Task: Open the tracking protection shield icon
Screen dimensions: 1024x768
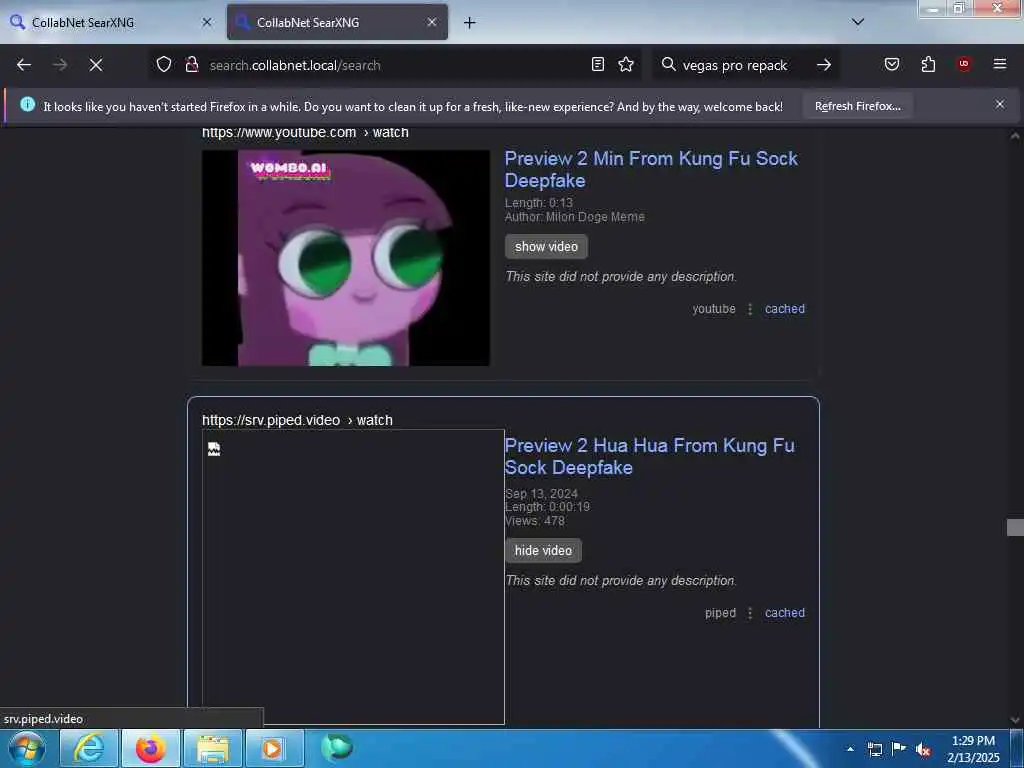Action: pos(164,65)
